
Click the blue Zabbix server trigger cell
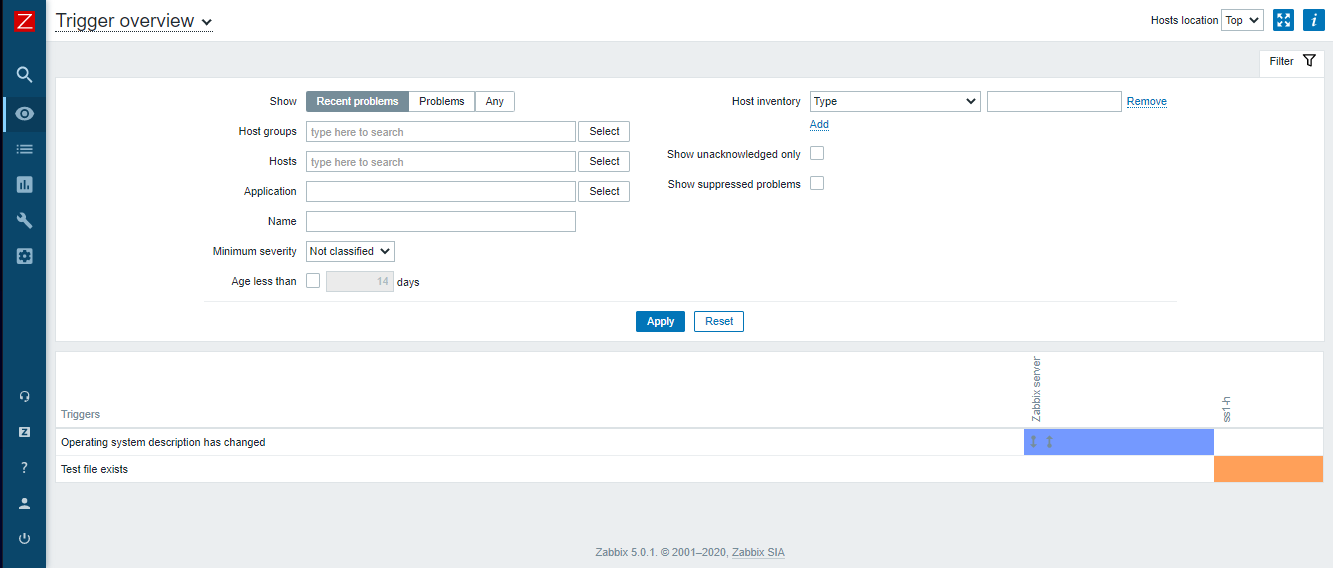pyautogui.click(x=1119, y=442)
